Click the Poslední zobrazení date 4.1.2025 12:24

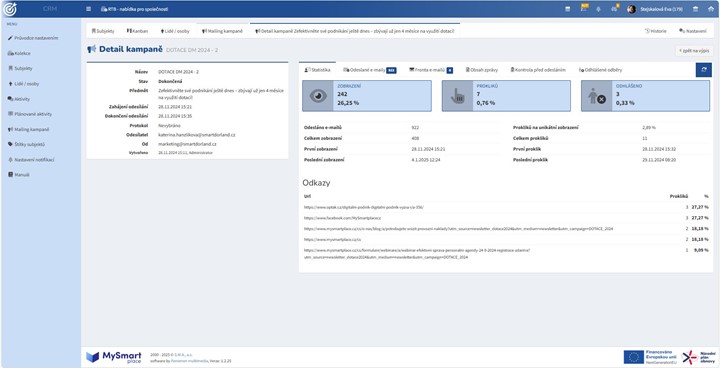point(426,159)
